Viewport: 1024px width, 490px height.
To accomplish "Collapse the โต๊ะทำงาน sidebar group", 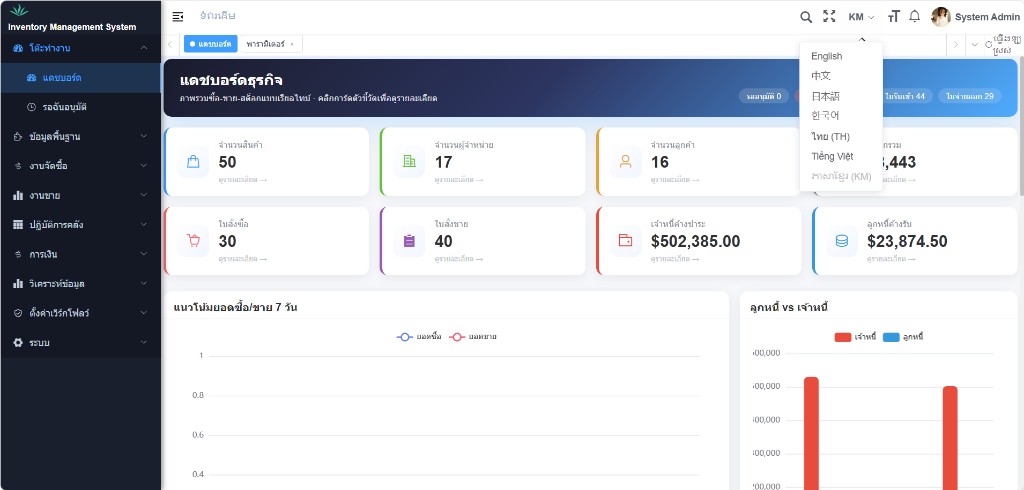I will 80,48.
